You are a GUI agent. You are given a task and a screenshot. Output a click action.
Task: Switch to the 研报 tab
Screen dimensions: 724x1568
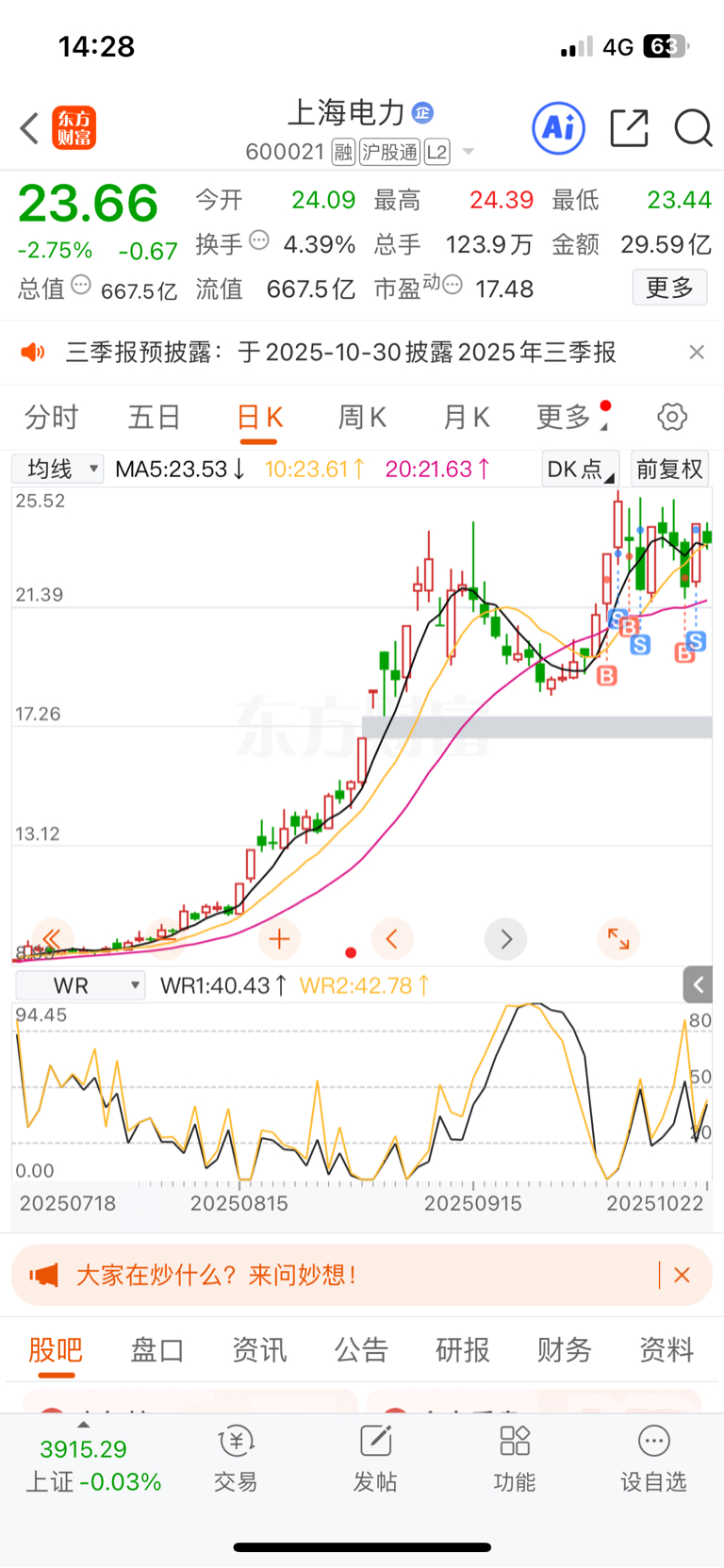coord(463,1350)
